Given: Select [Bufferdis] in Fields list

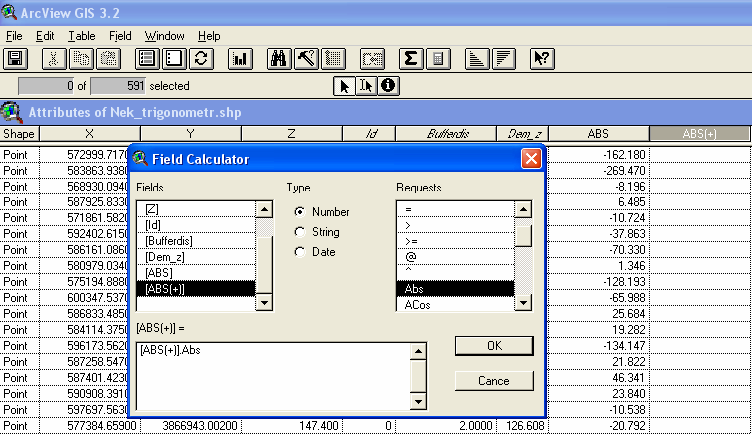Looking at the screenshot, I should (x=196, y=241).
